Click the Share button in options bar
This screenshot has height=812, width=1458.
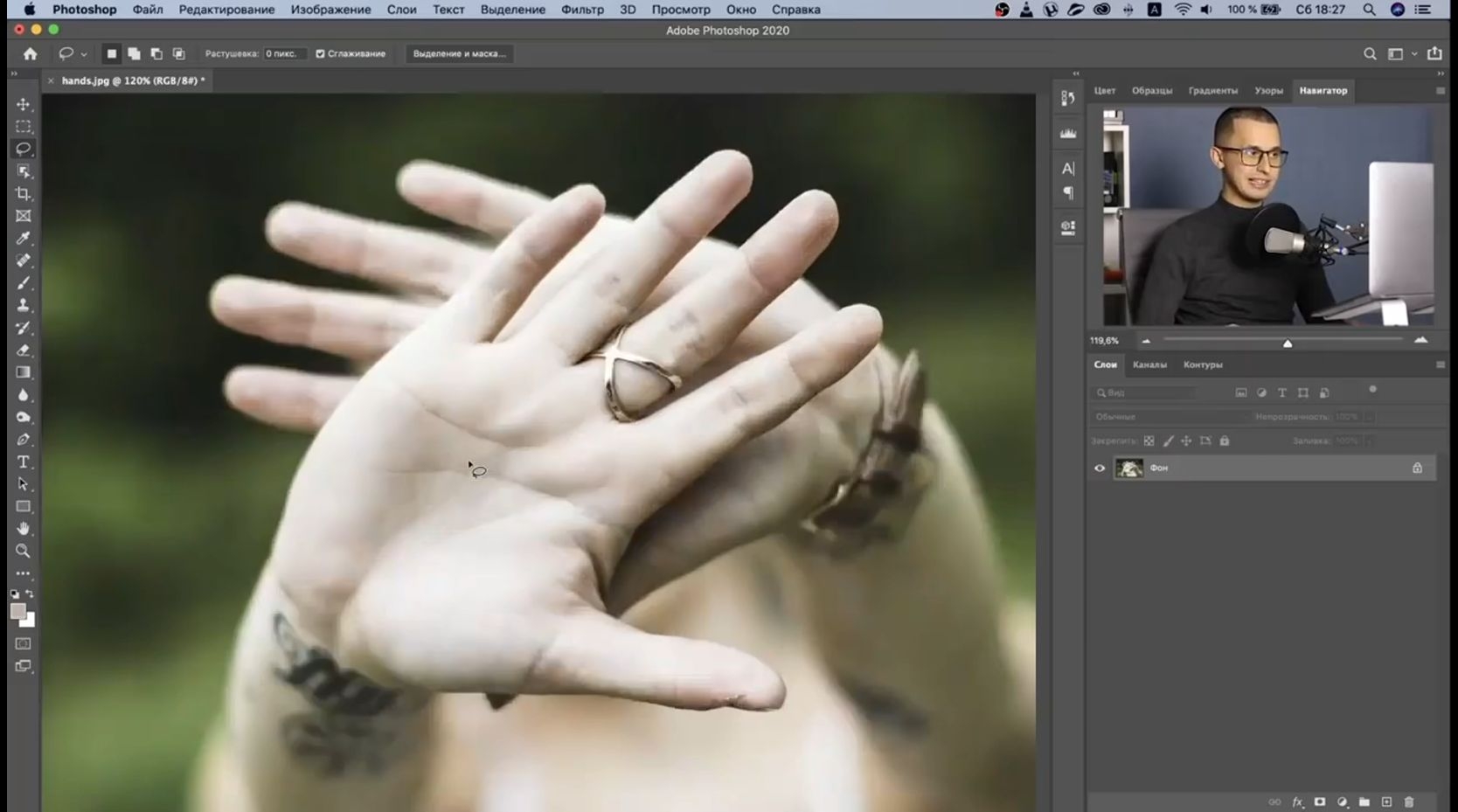click(x=1434, y=54)
